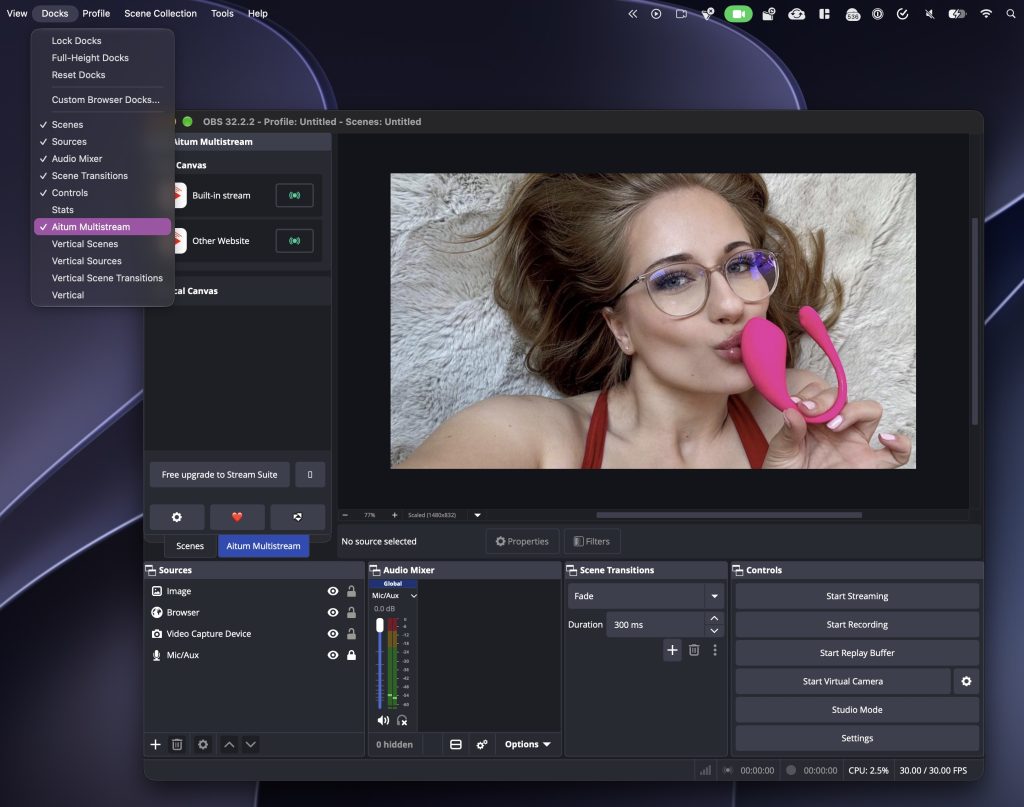The image size is (1024, 807).
Task: Click the Controls dock float icon
Action: coord(738,570)
